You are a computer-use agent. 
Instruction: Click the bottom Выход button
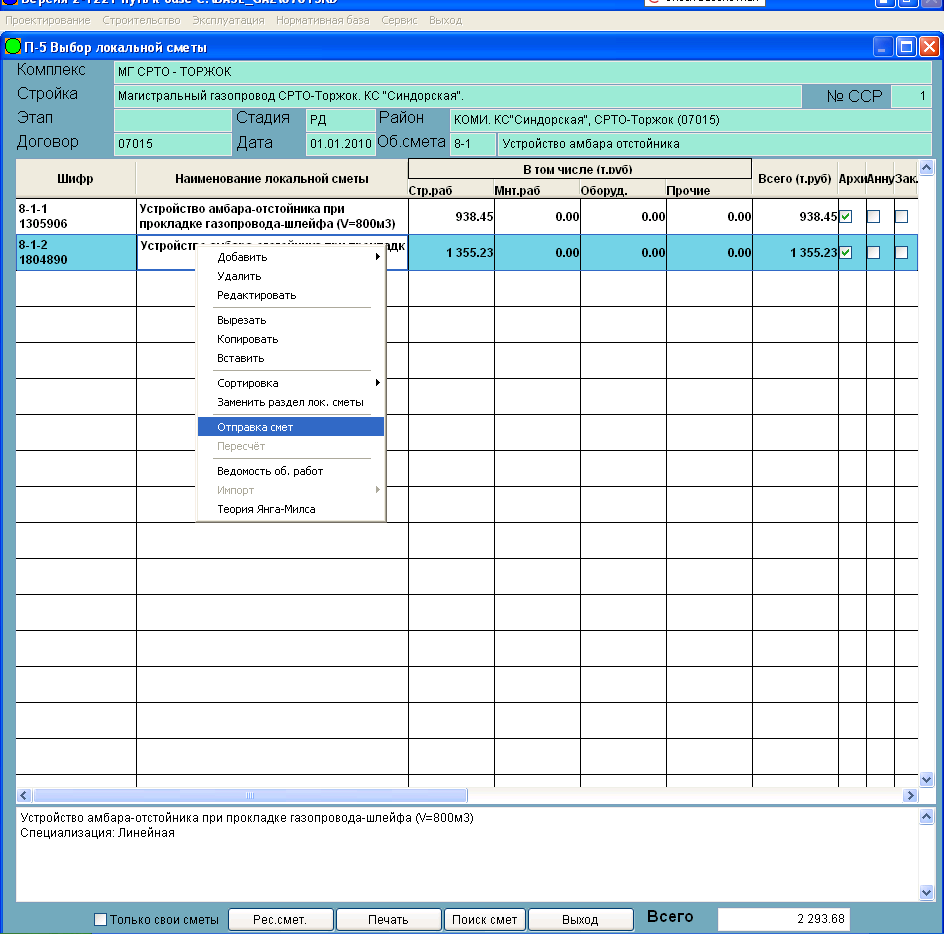point(580,920)
